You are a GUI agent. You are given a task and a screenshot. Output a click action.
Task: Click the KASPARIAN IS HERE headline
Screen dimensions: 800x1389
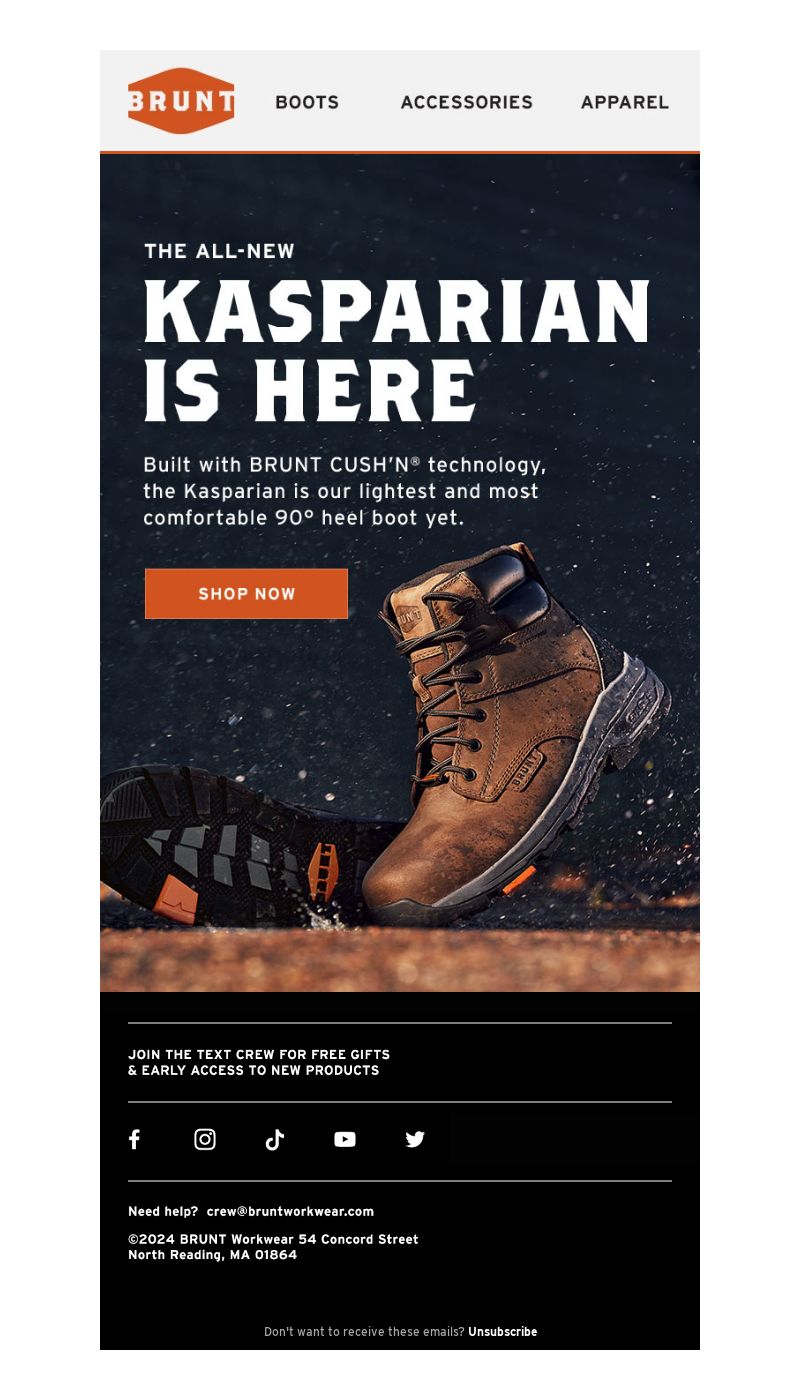pyautogui.click(x=397, y=350)
